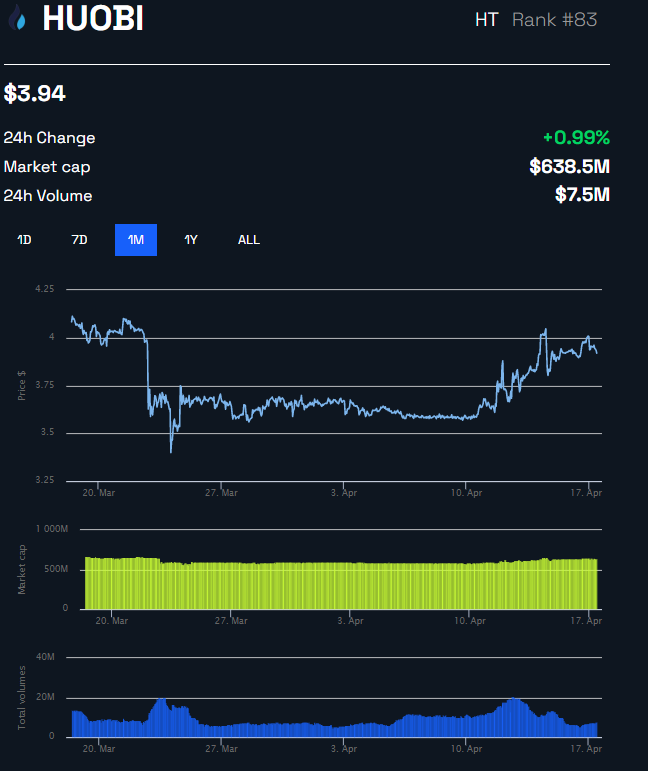Click the HUOBI title text
This screenshot has width=648, height=771.
[x=93, y=19]
